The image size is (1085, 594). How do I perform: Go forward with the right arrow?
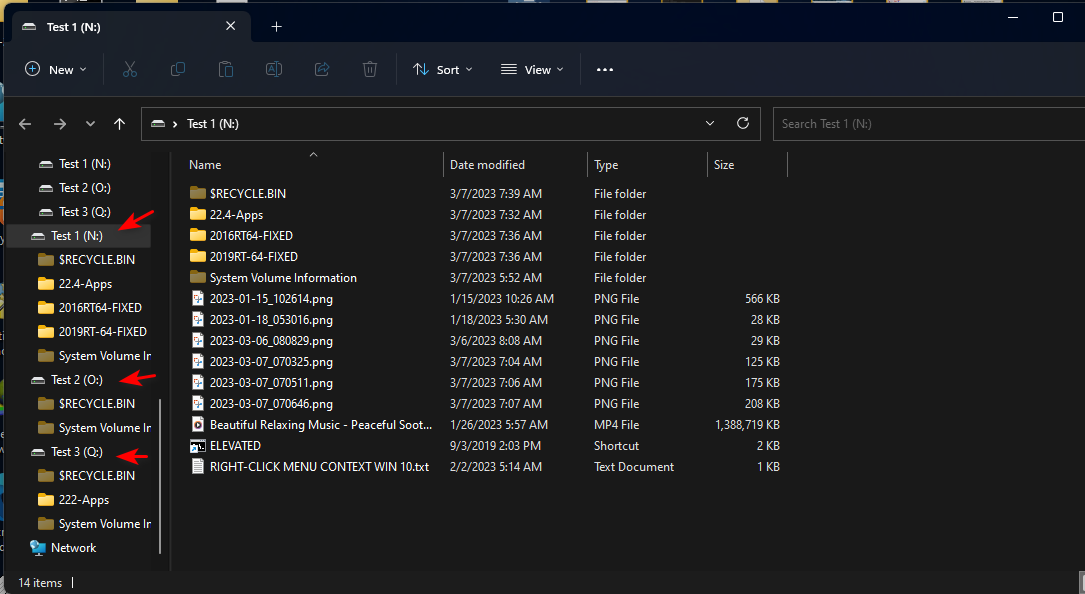[60, 124]
